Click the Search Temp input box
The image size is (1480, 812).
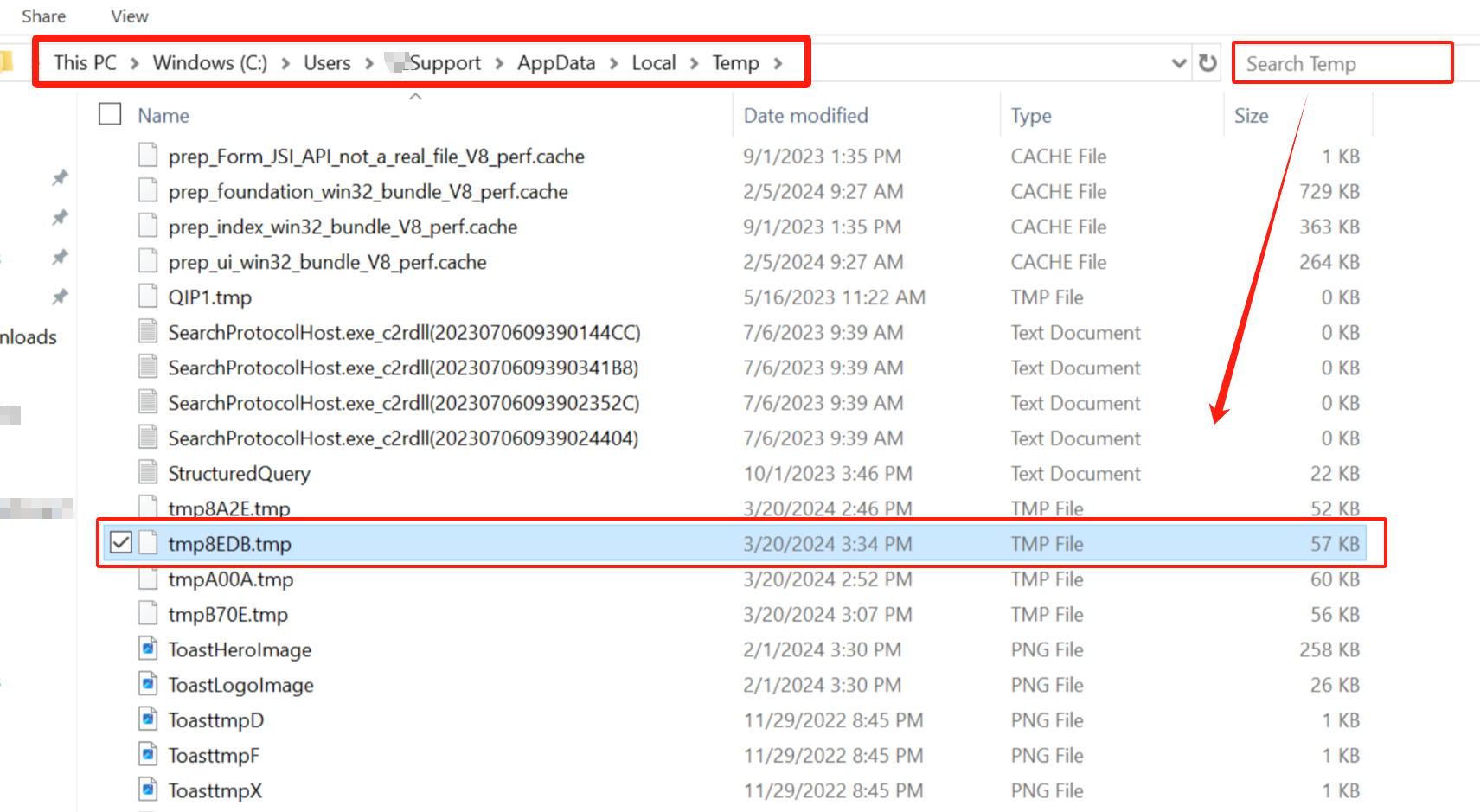click(x=1342, y=63)
